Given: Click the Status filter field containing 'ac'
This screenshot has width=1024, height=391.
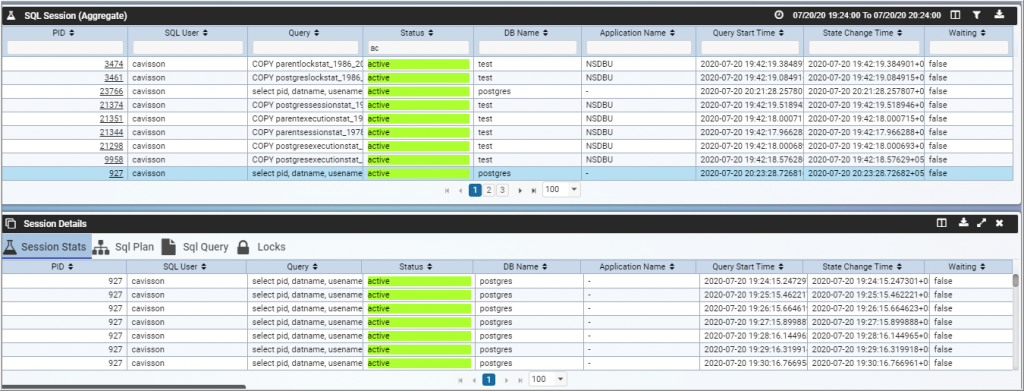Looking at the screenshot, I should [419, 48].
